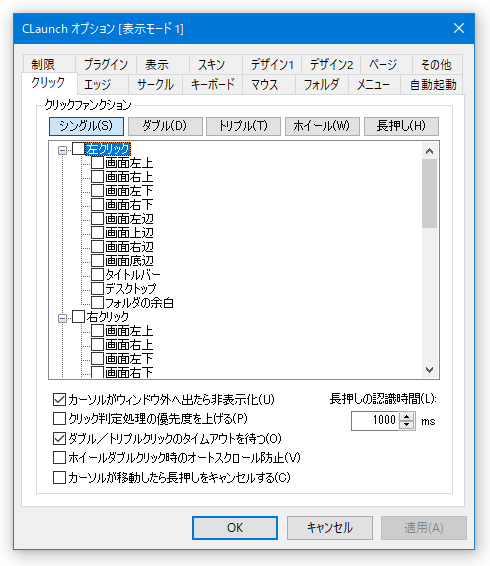Go to the デザイン2 tab
This screenshot has height=566, width=490.
(331, 65)
